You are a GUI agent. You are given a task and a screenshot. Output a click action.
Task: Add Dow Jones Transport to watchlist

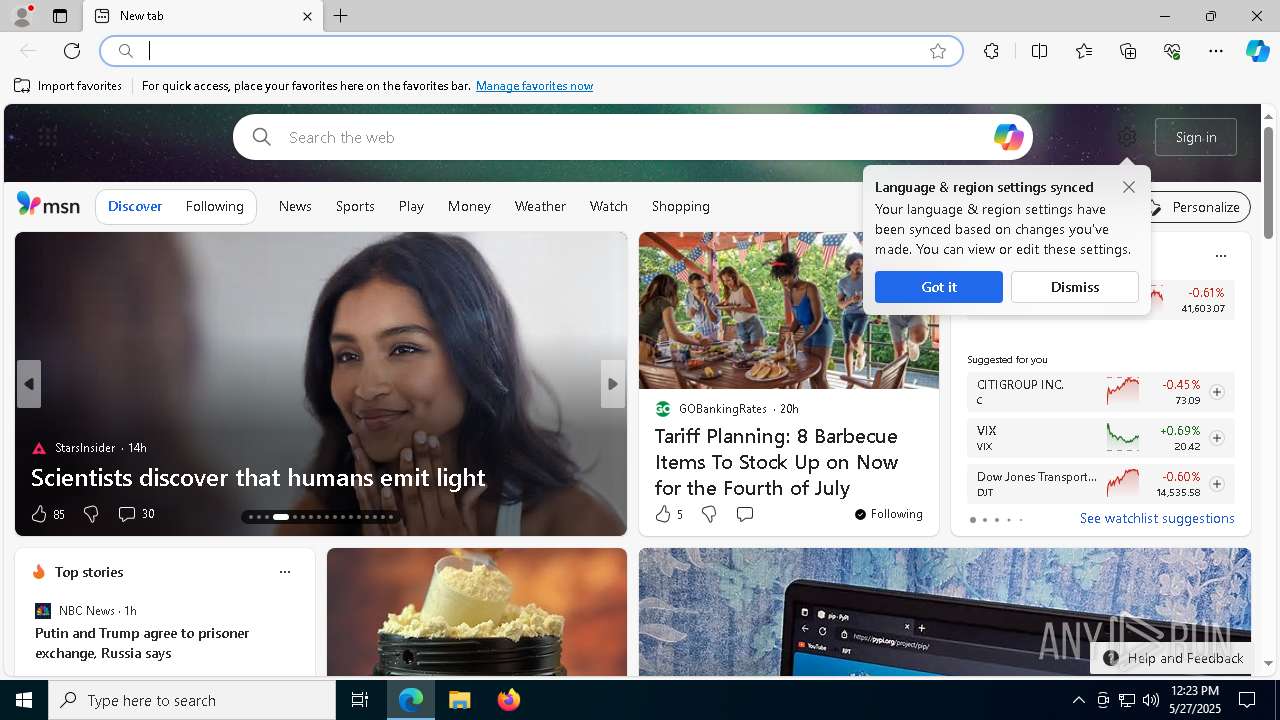(x=1217, y=484)
